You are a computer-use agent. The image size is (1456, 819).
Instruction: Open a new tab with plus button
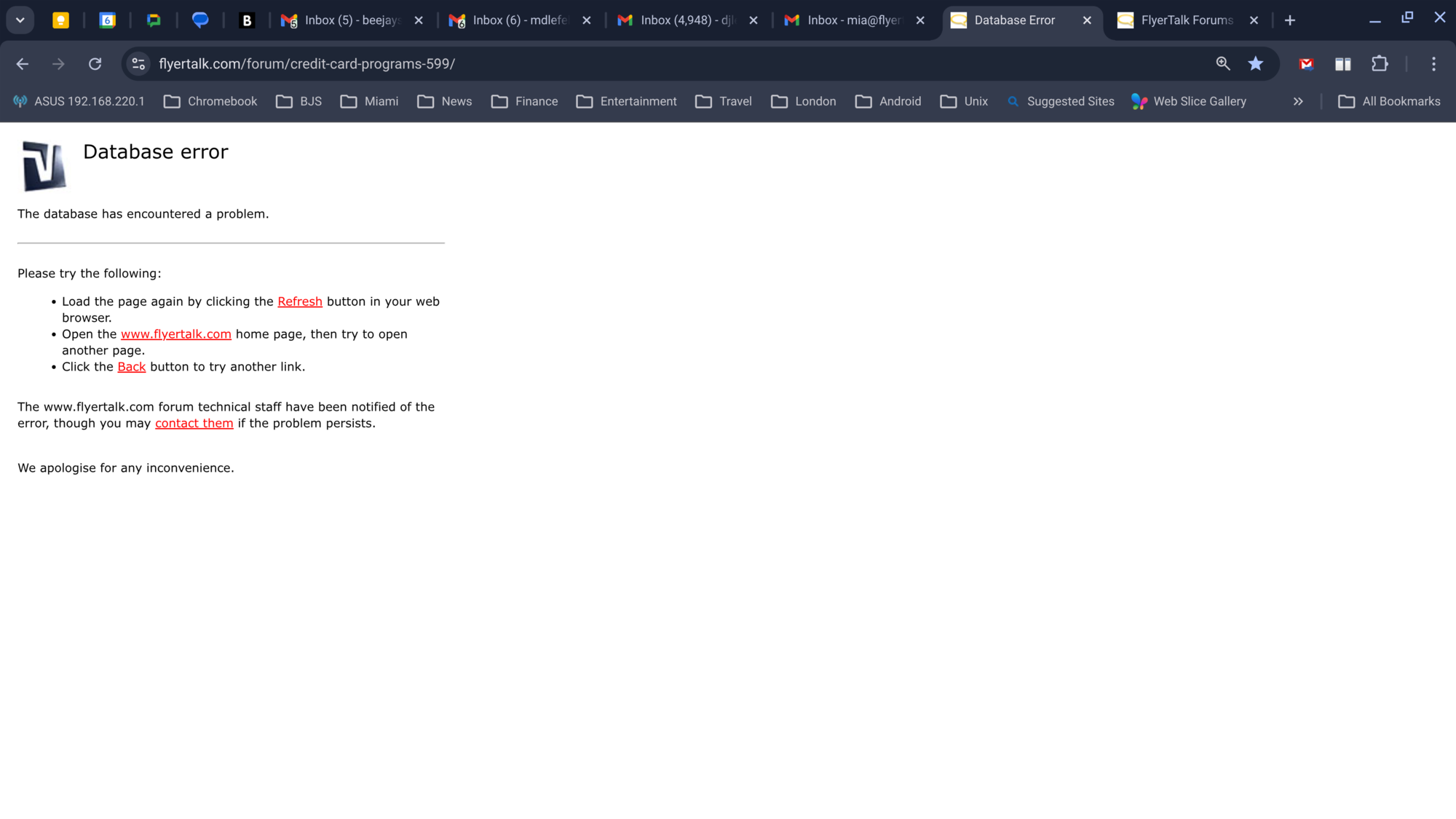(x=1290, y=20)
